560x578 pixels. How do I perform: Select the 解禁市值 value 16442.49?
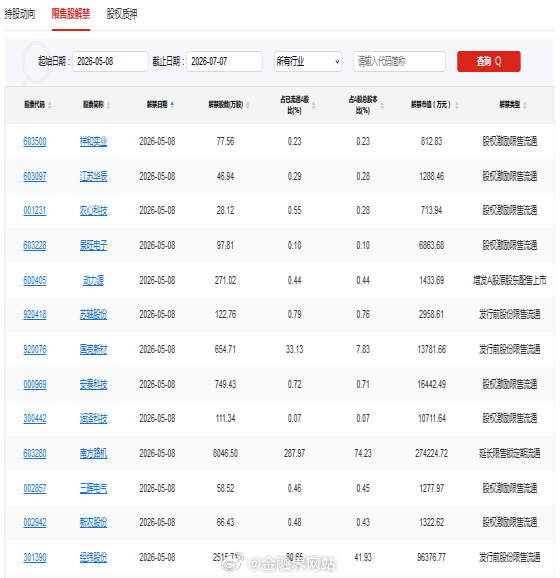431,384
